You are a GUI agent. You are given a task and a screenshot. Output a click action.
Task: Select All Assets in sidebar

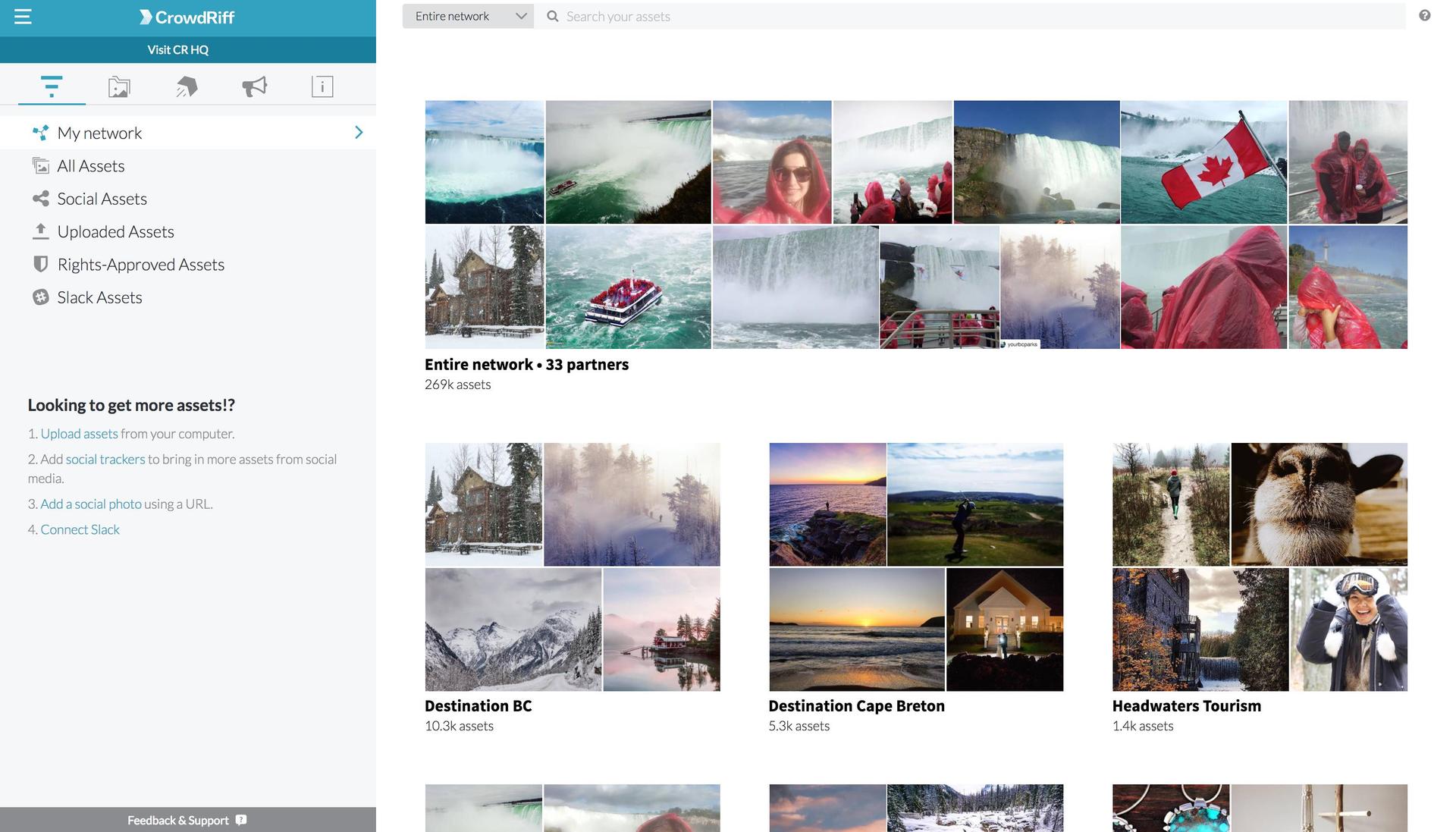[188, 166]
